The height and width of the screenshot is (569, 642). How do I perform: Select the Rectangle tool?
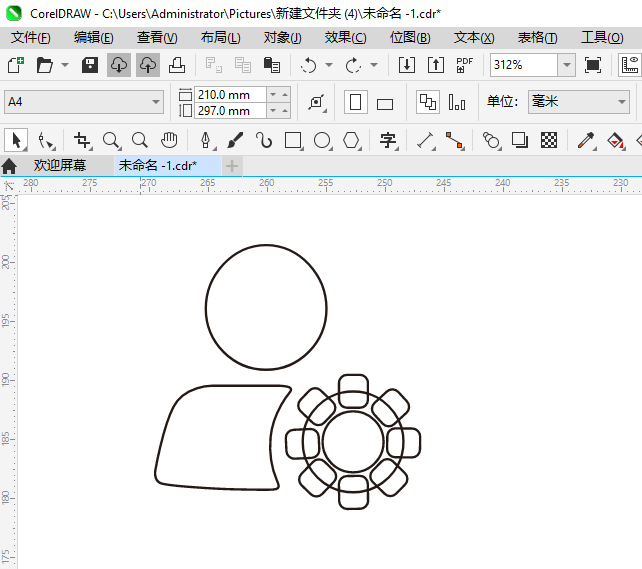click(293, 140)
